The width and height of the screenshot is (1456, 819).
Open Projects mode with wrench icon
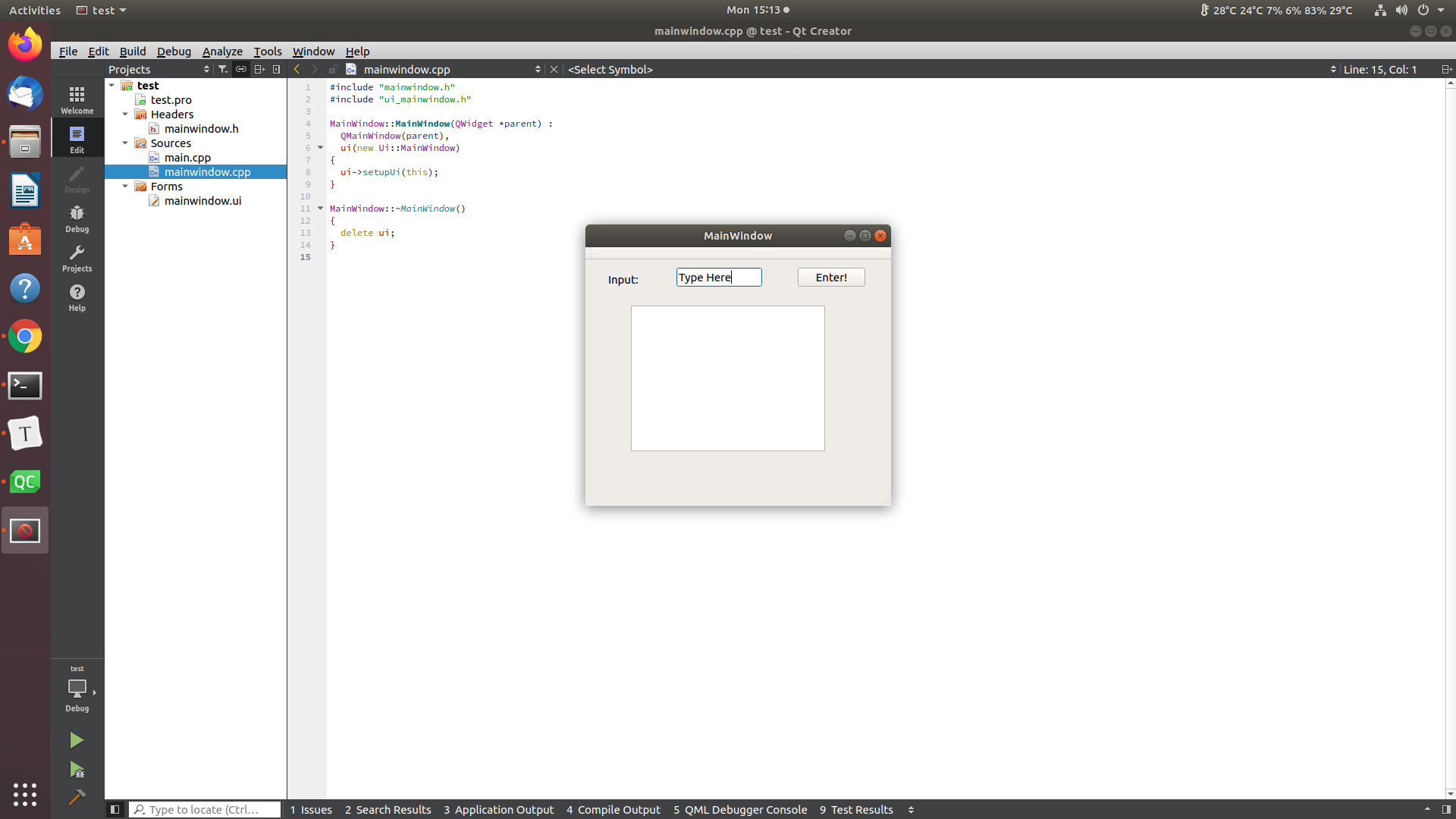tap(77, 258)
